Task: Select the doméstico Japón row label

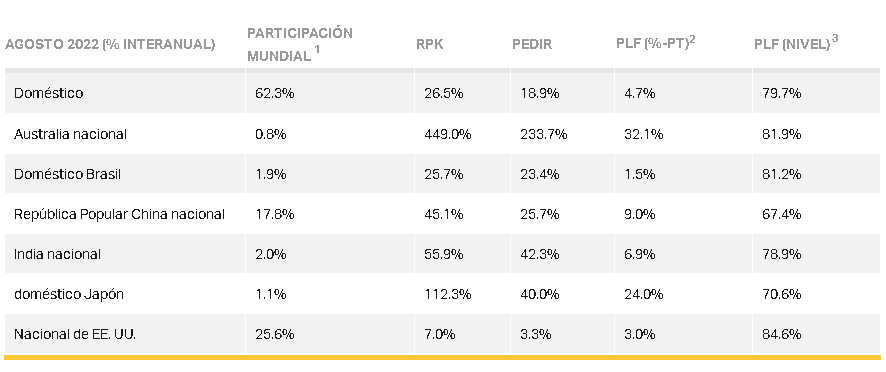Action: point(68,295)
